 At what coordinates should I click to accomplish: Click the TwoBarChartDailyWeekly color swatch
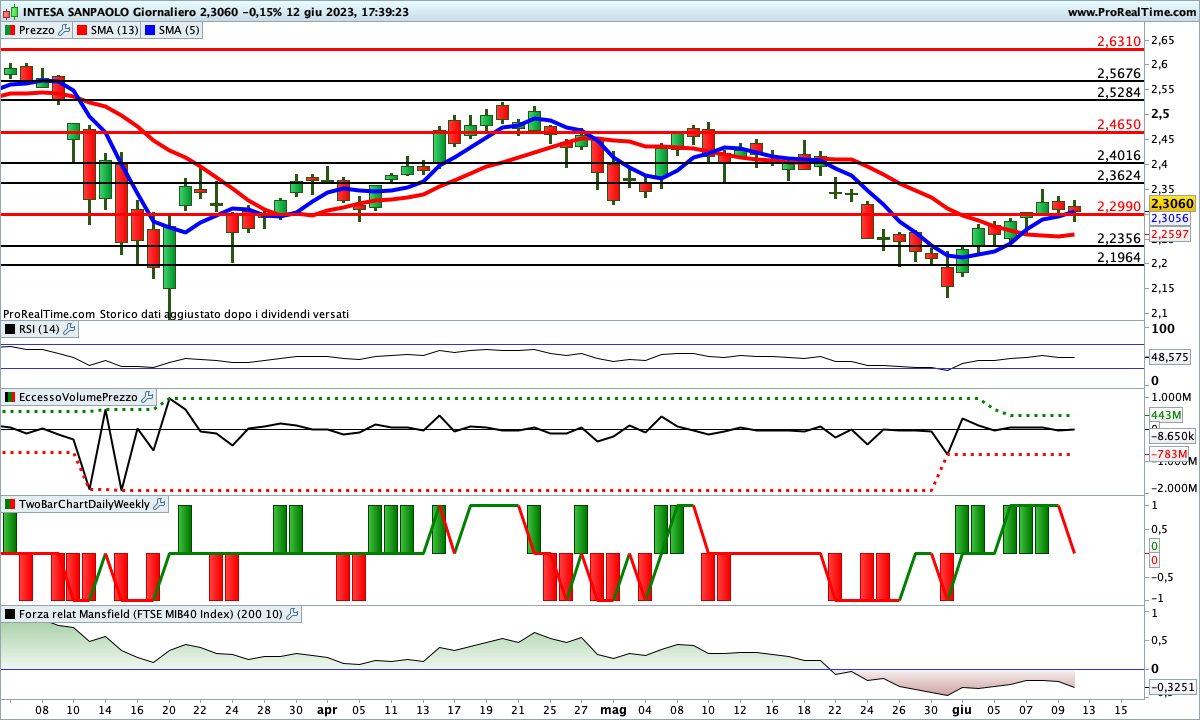point(10,504)
